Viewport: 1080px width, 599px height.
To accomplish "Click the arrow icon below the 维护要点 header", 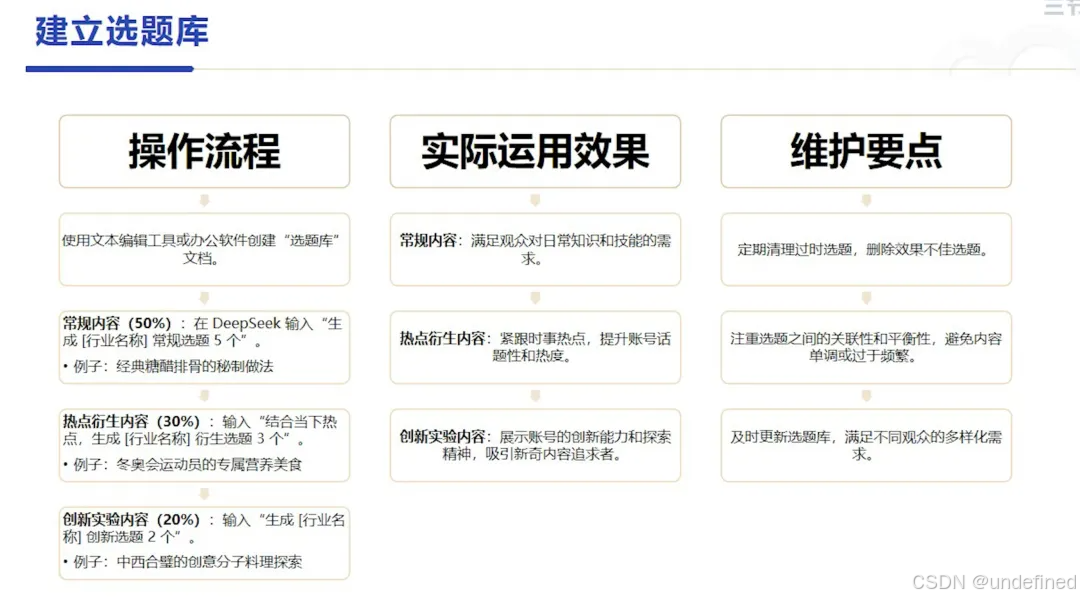I will pyautogui.click(x=866, y=199).
